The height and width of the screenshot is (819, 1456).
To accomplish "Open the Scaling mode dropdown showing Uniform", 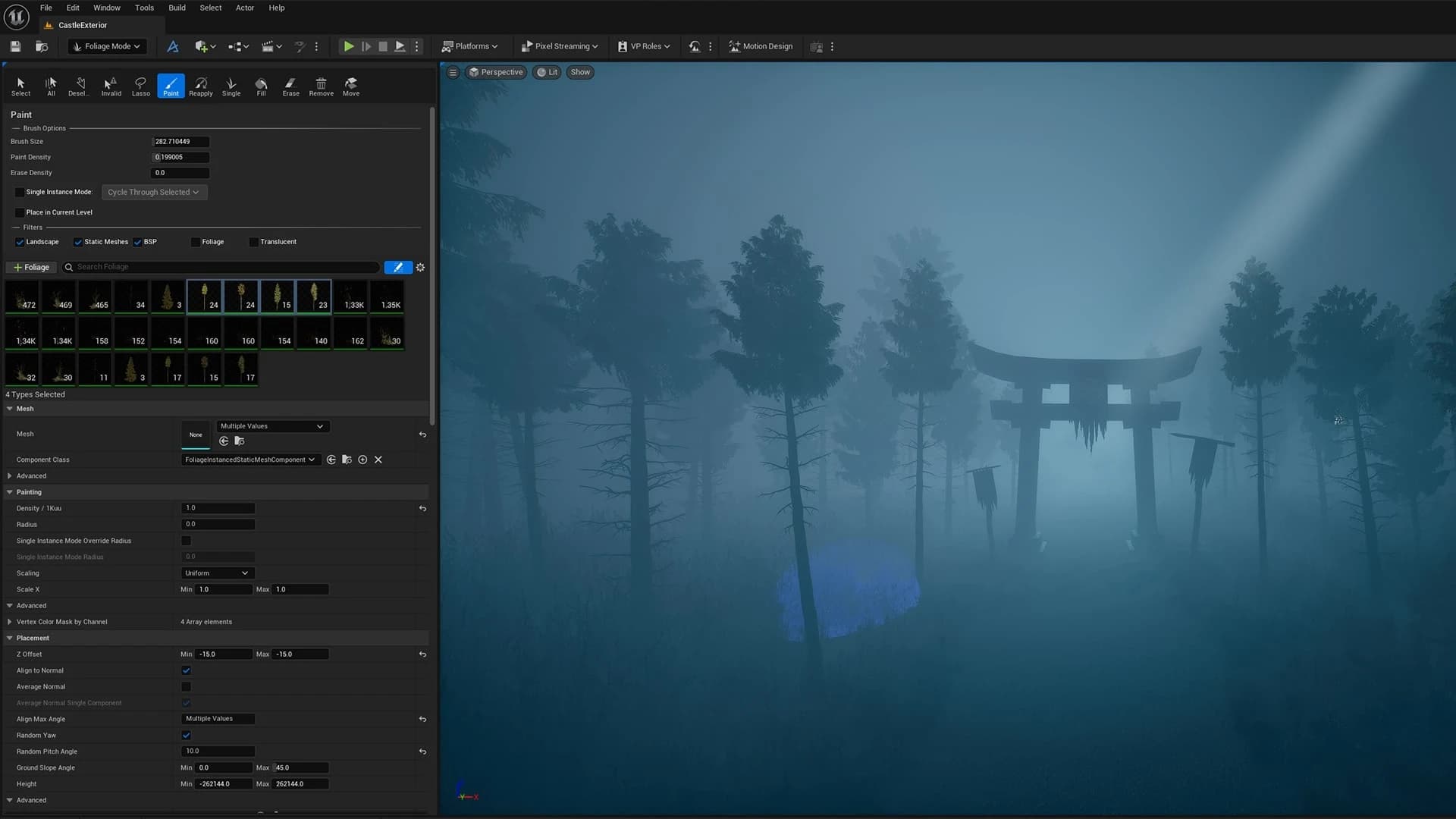I will coord(217,573).
